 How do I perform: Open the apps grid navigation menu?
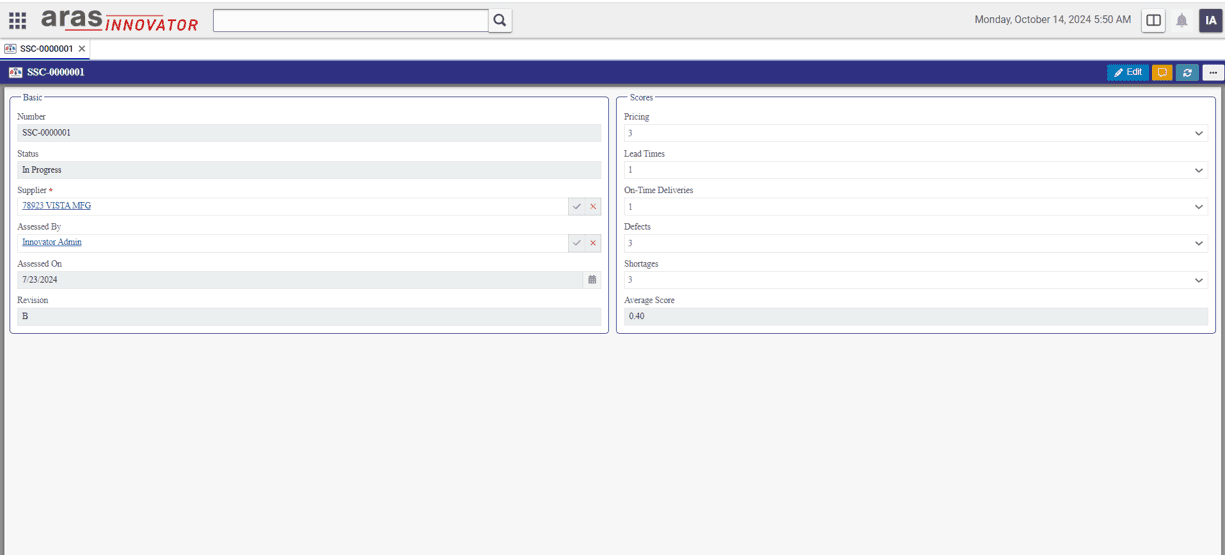tap(18, 20)
